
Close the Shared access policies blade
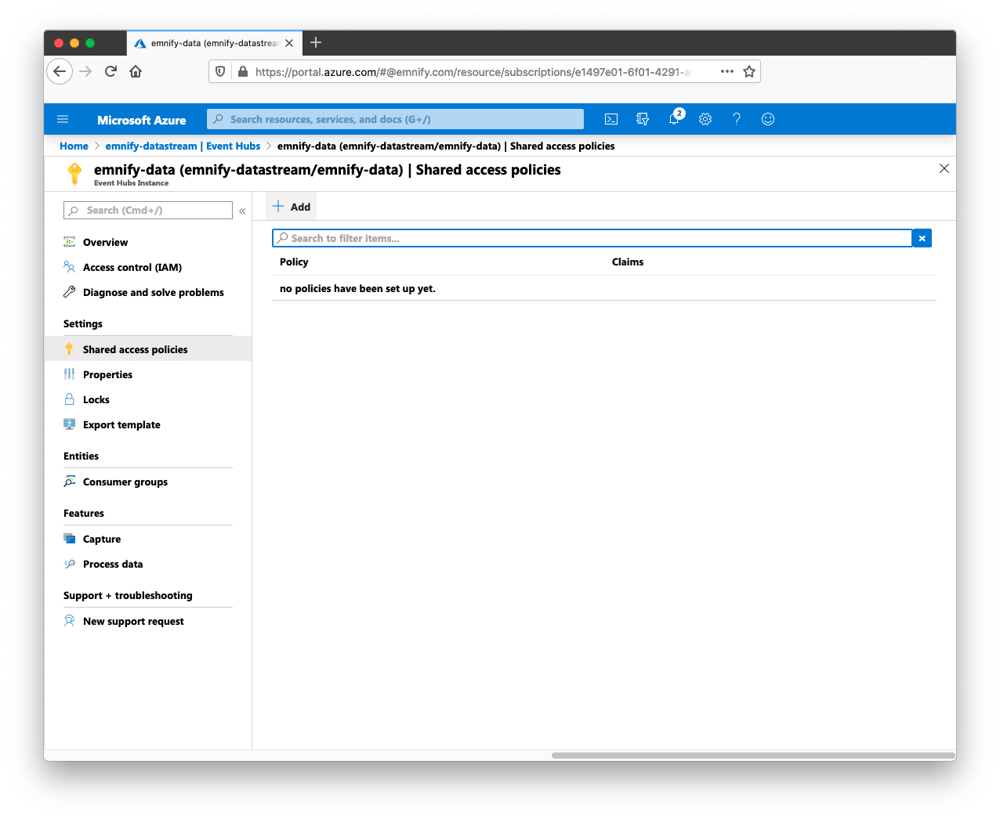(944, 168)
